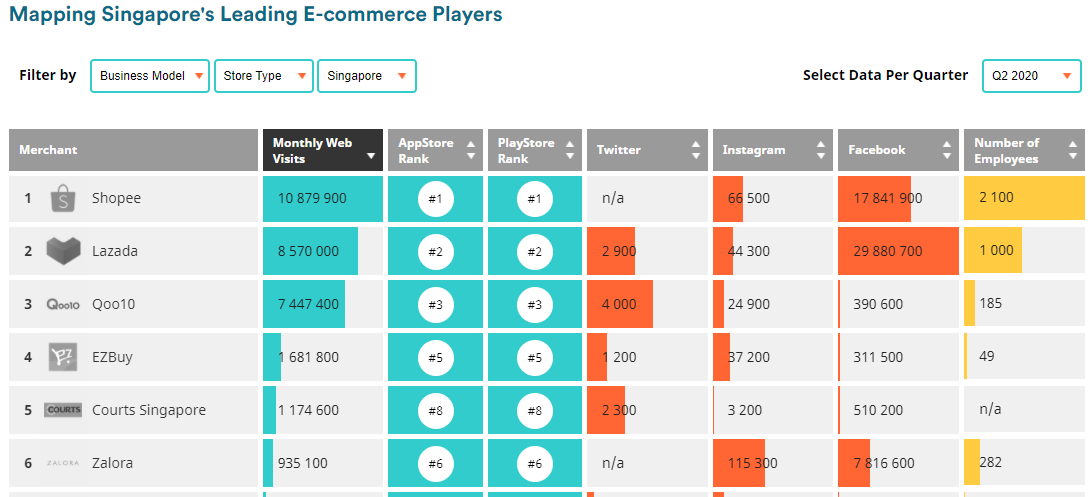
Task: Open the Singapore country dropdown
Action: click(367, 76)
